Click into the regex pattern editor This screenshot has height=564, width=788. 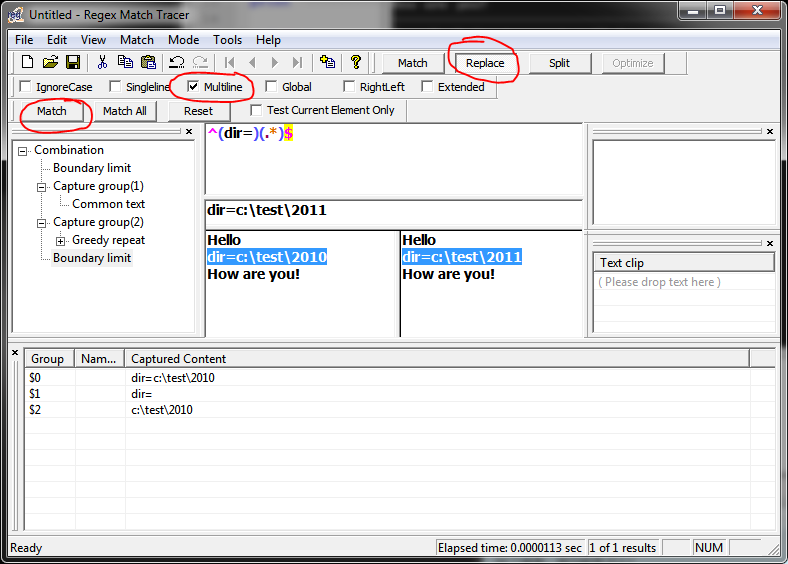[x=393, y=159]
